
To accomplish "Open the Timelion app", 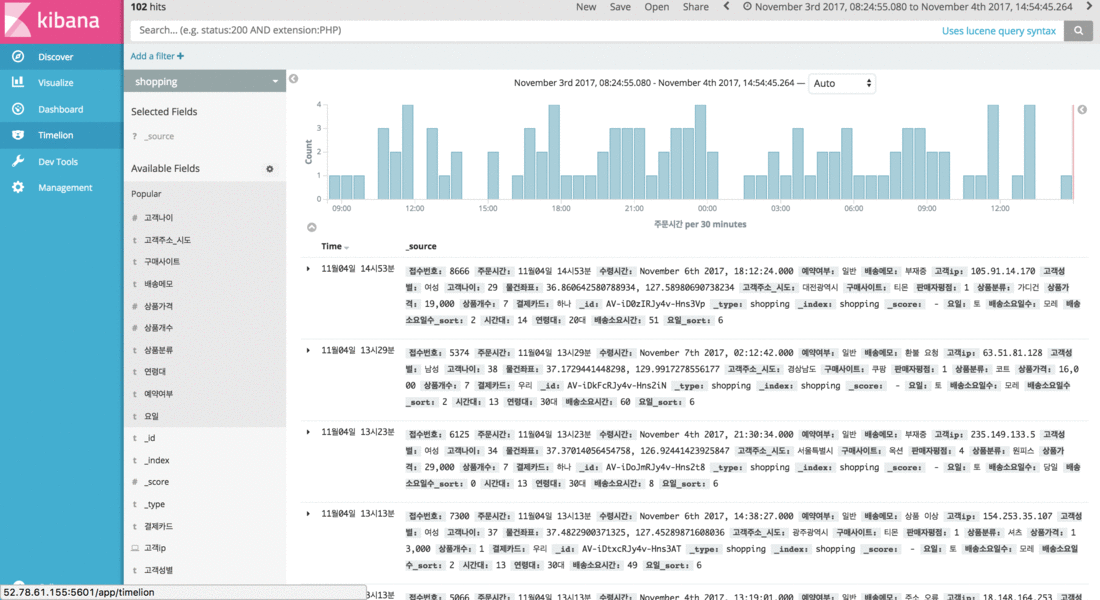I will (x=55, y=135).
